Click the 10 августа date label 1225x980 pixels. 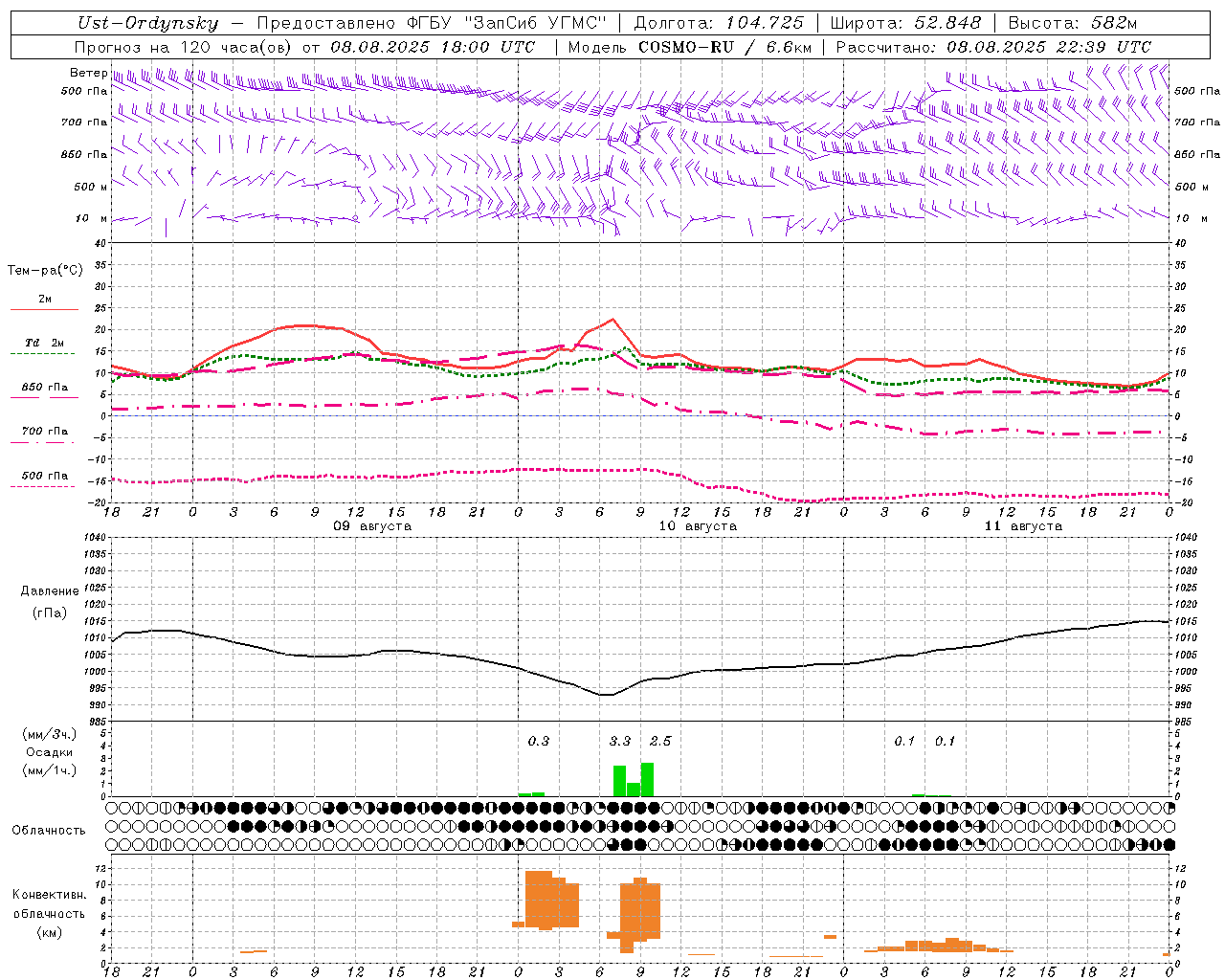pyautogui.click(x=697, y=526)
